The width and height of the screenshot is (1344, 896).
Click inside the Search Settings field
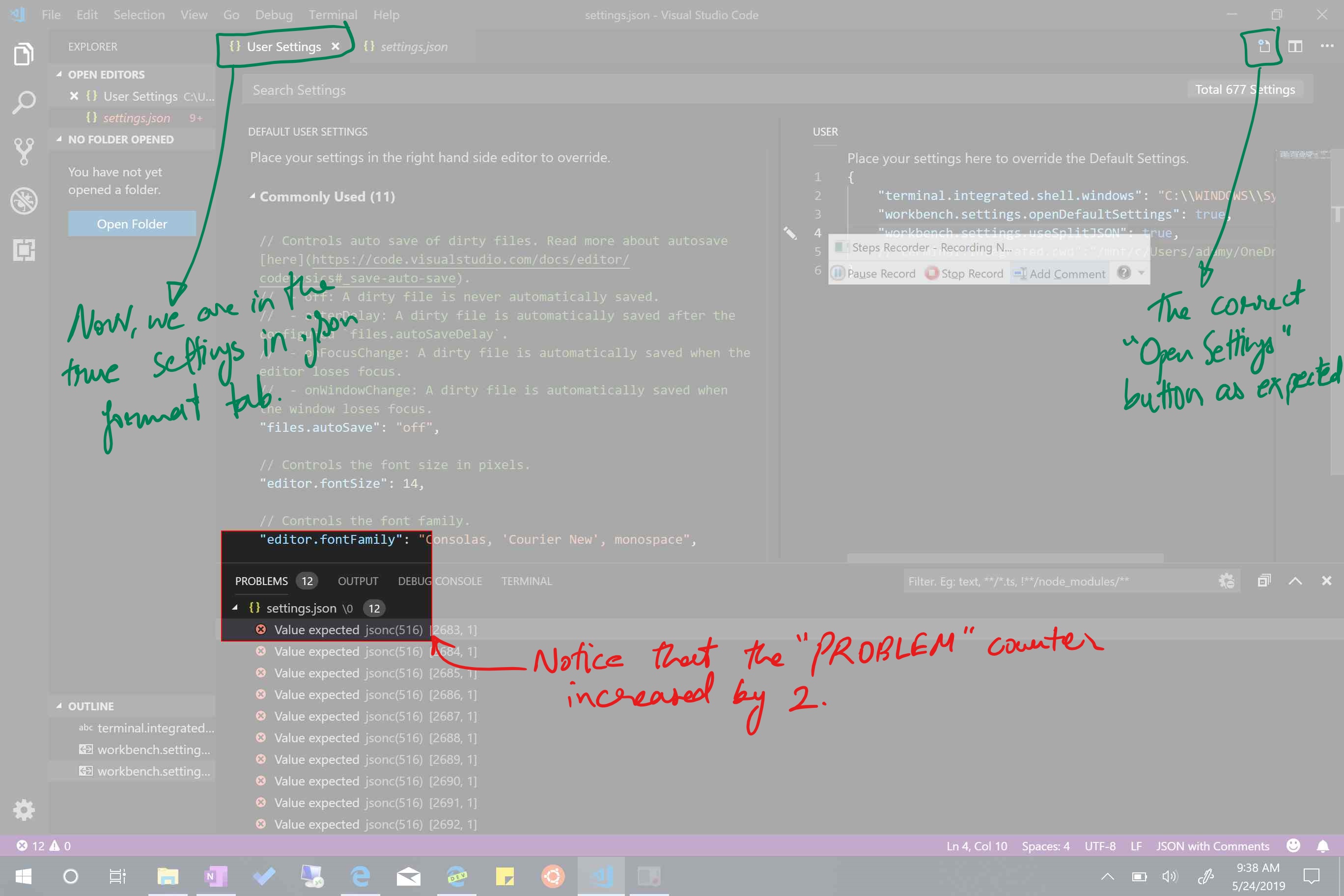click(x=514, y=90)
